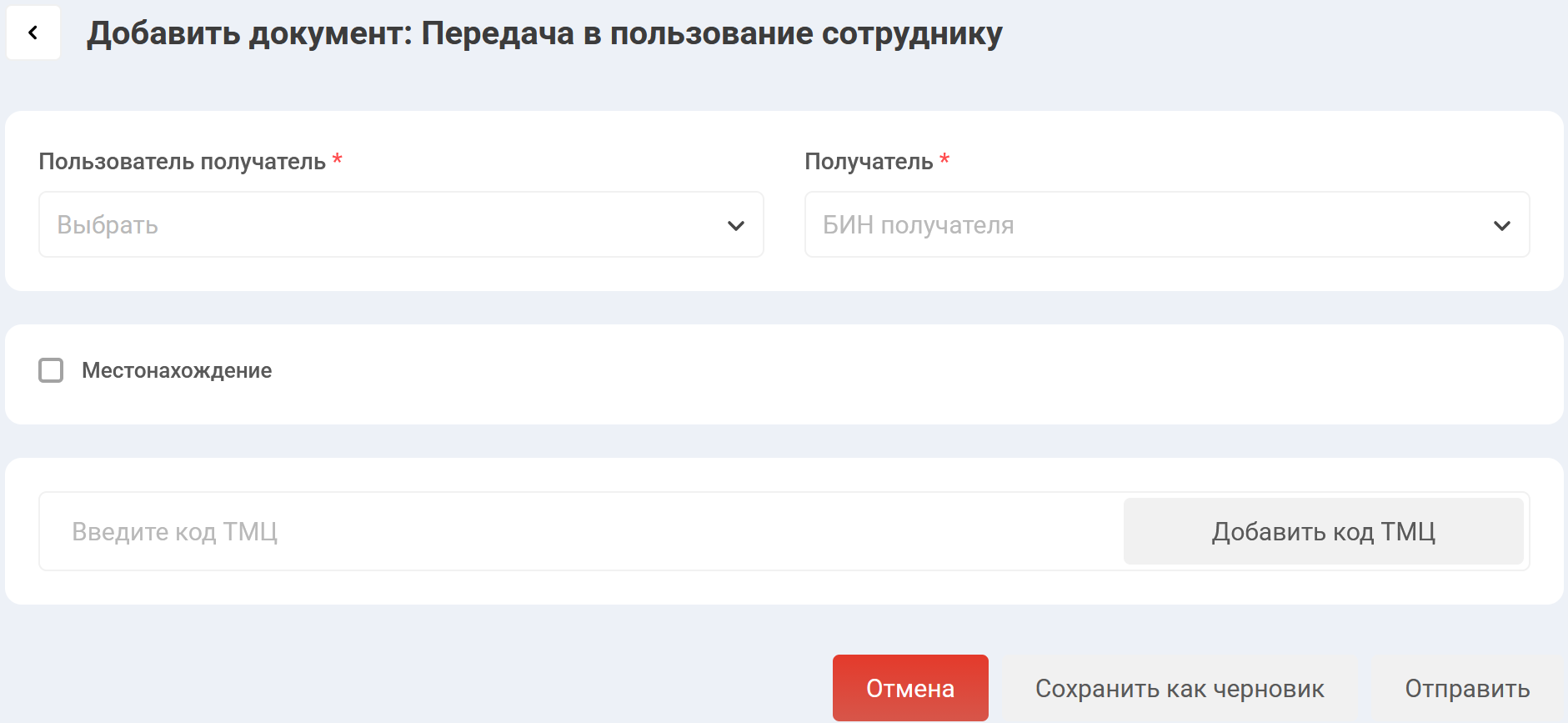Click Сохранить как черновик
The width and height of the screenshot is (1568, 723).
click(1179, 688)
